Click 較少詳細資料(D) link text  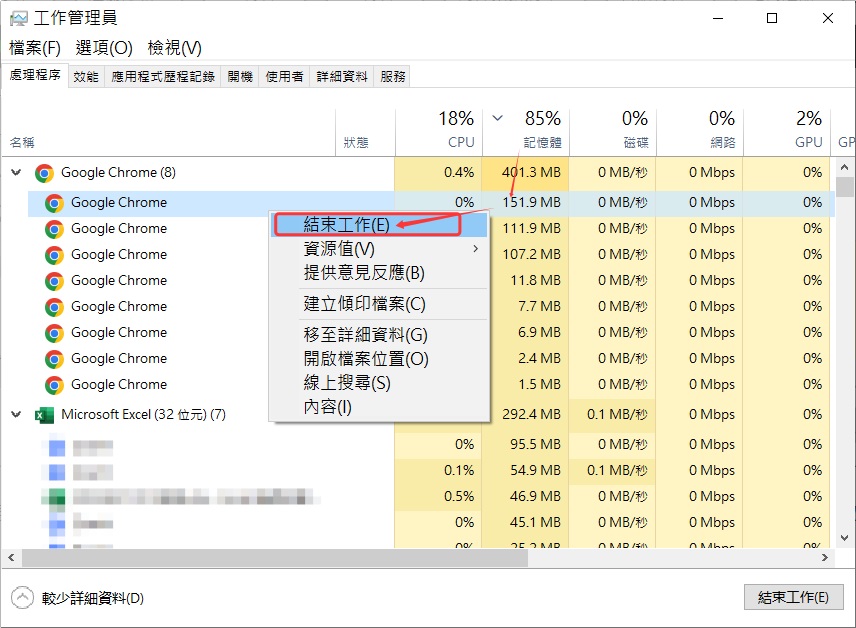click(x=93, y=599)
